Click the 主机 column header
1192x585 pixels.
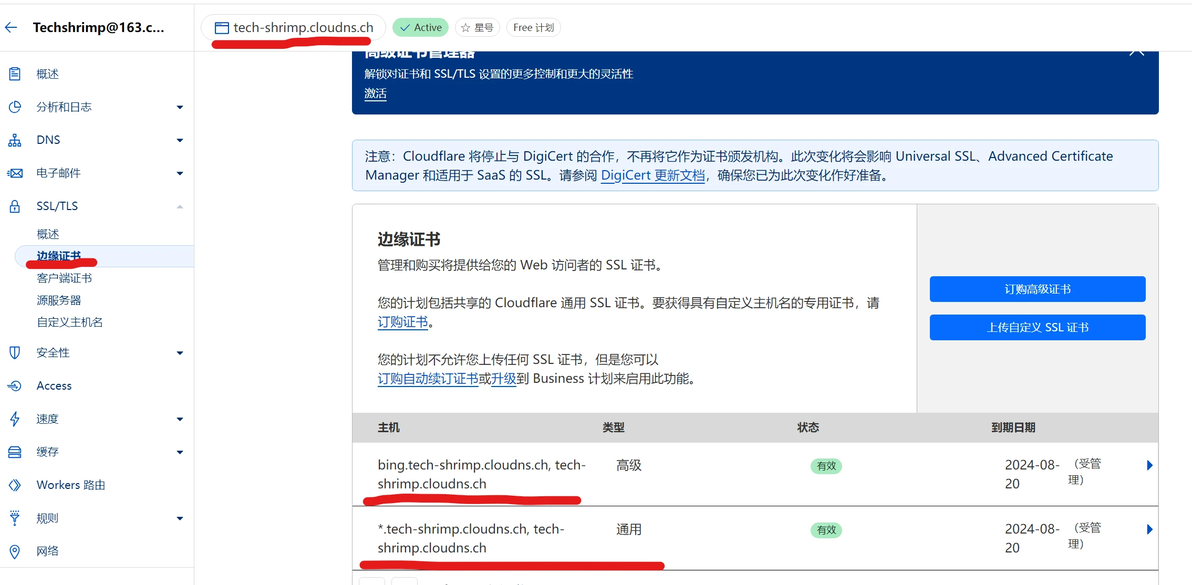point(388,428)
